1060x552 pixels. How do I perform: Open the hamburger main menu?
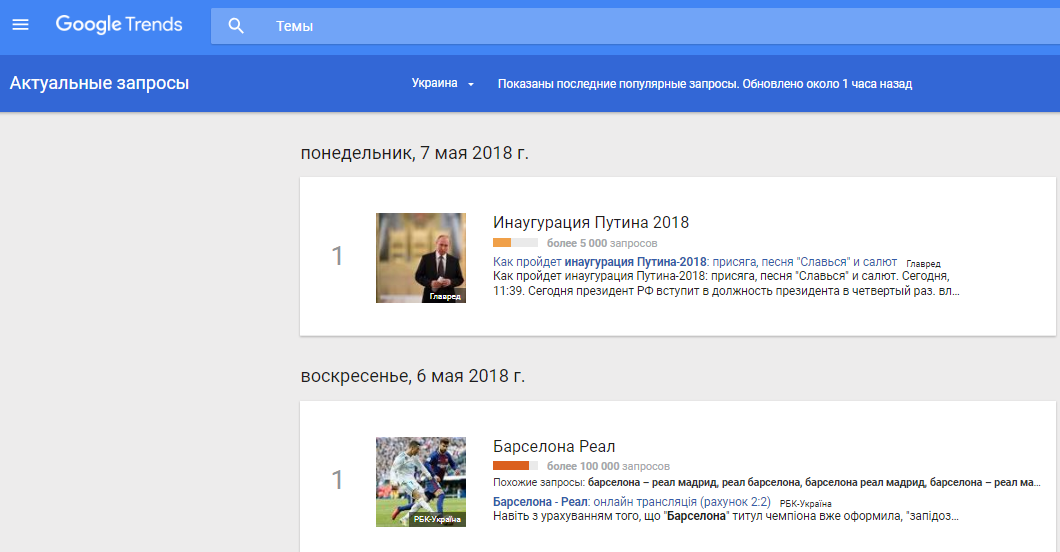click(x=21, y=25)
